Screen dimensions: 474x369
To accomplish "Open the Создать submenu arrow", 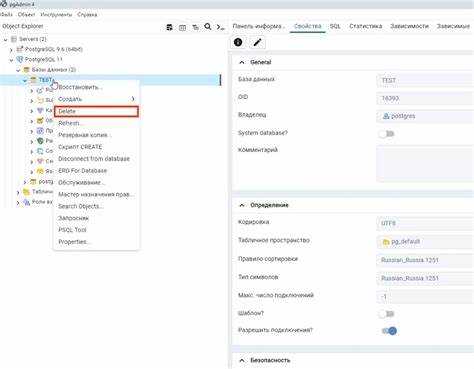I will point(133,99).
